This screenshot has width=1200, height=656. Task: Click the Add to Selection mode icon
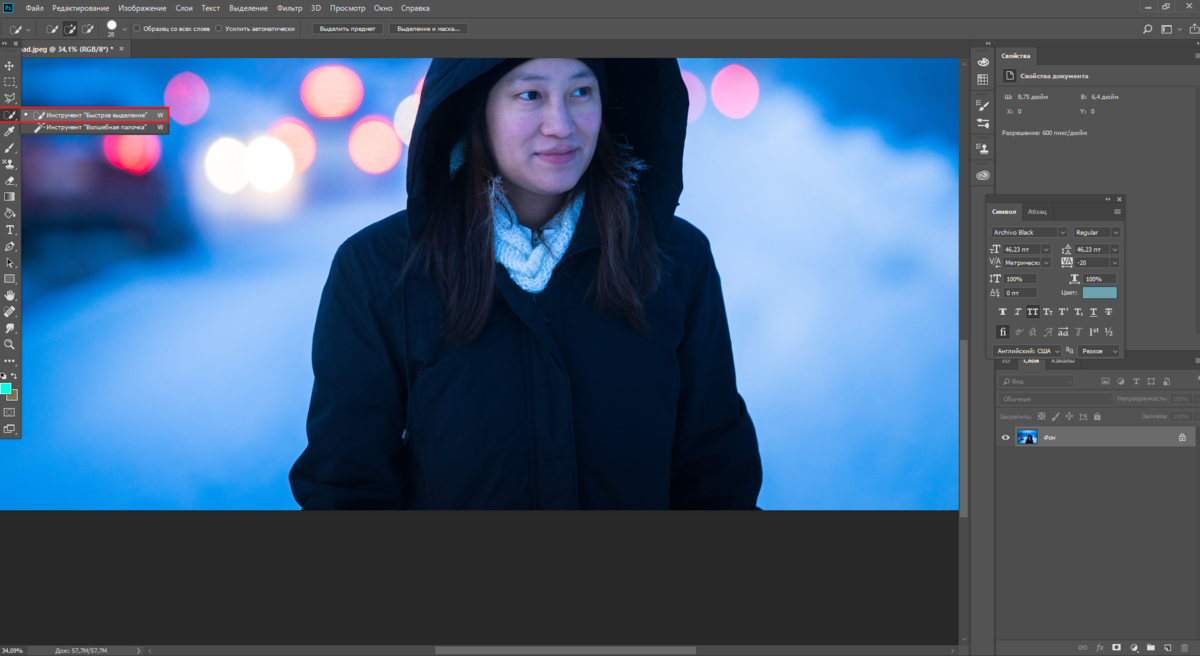pos(70,29)
